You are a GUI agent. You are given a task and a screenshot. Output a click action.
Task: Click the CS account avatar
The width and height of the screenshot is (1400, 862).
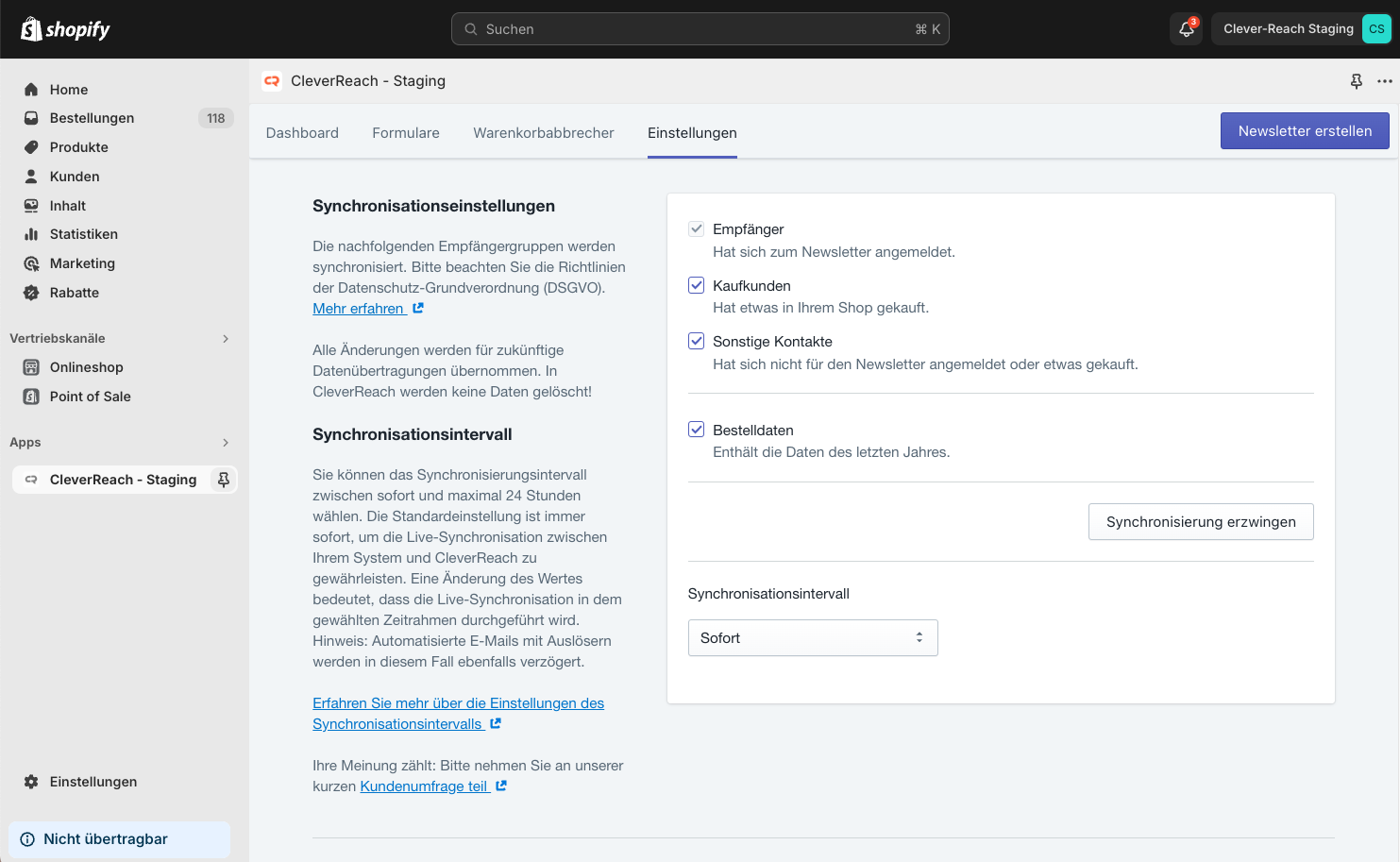tap(1376, 29)
